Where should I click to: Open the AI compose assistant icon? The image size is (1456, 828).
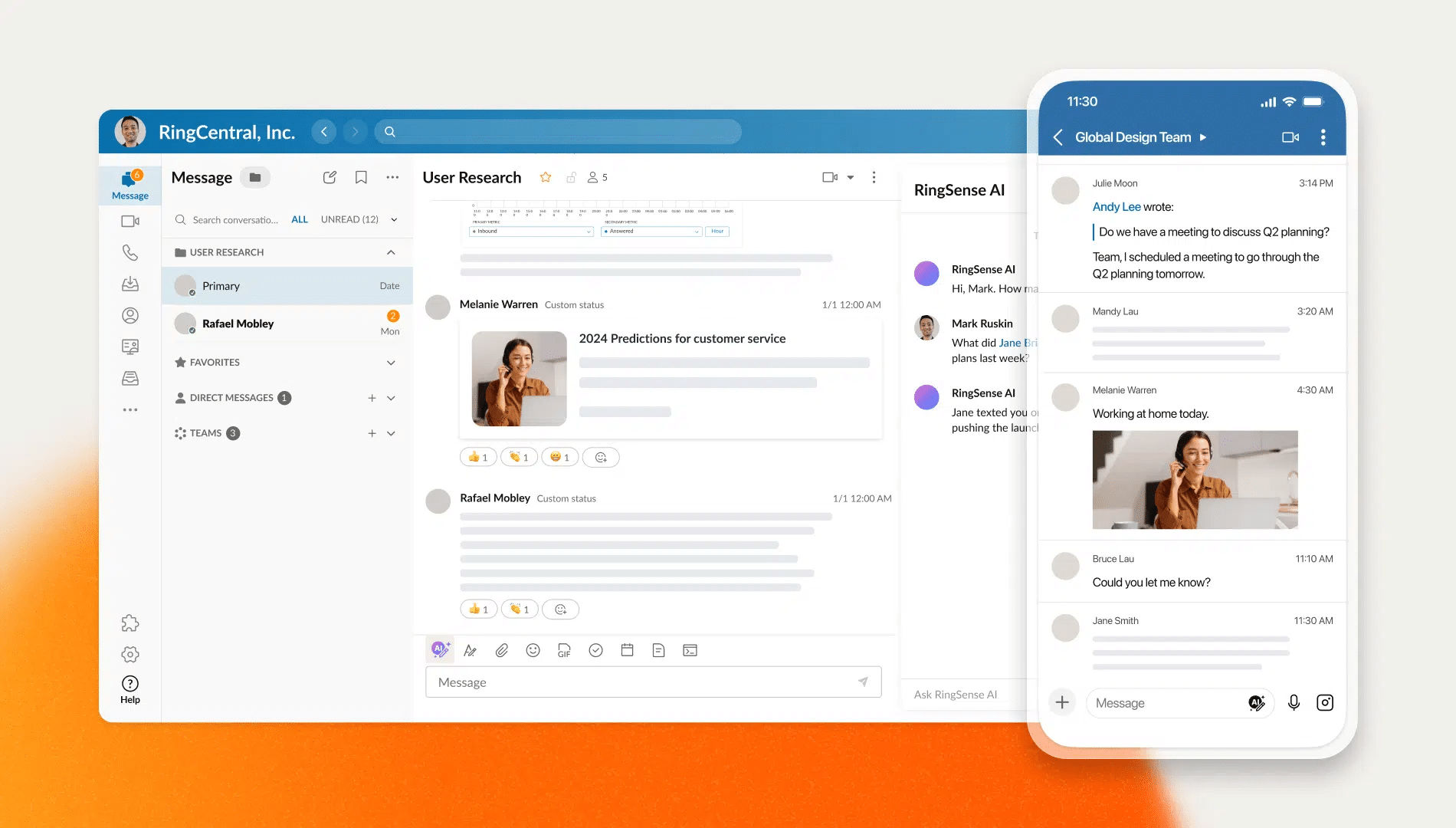tap(440, 649)
